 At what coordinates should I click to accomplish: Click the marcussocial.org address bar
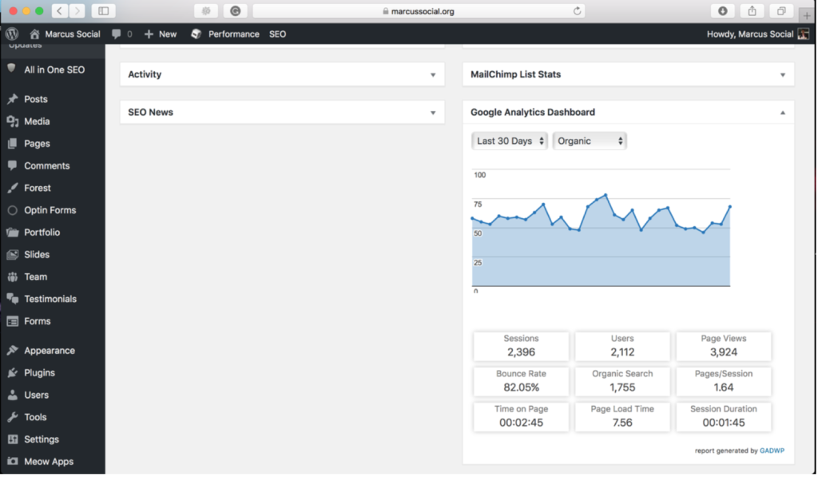[418, 11]
